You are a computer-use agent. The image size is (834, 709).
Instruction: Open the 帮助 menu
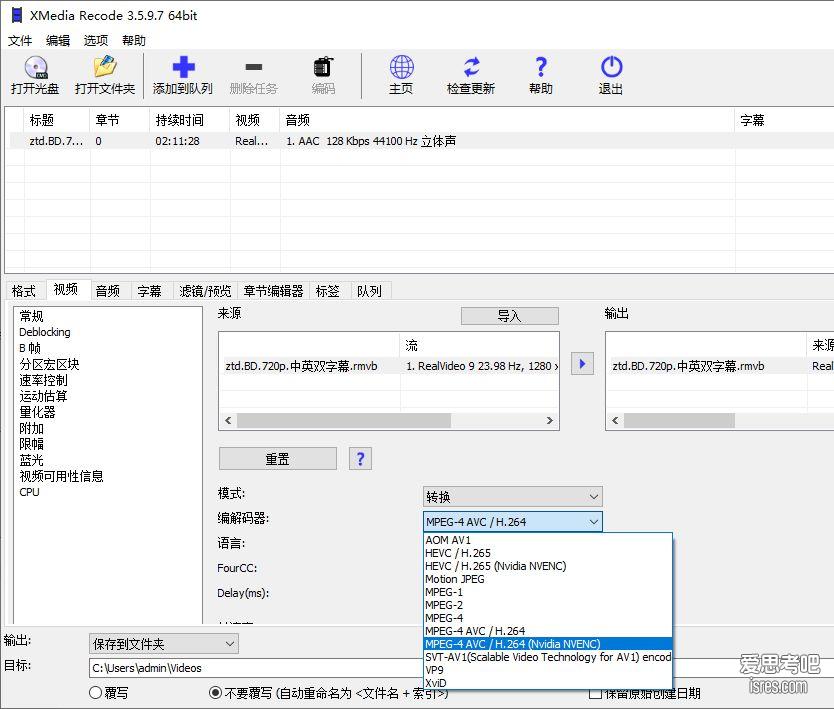(134, 40)
